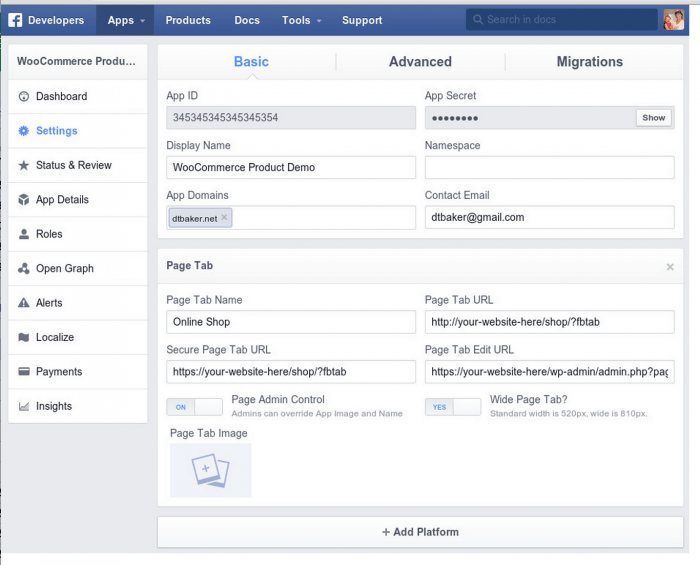
Task: Click the Open Graph nodes icon
Action: (24, 268)
